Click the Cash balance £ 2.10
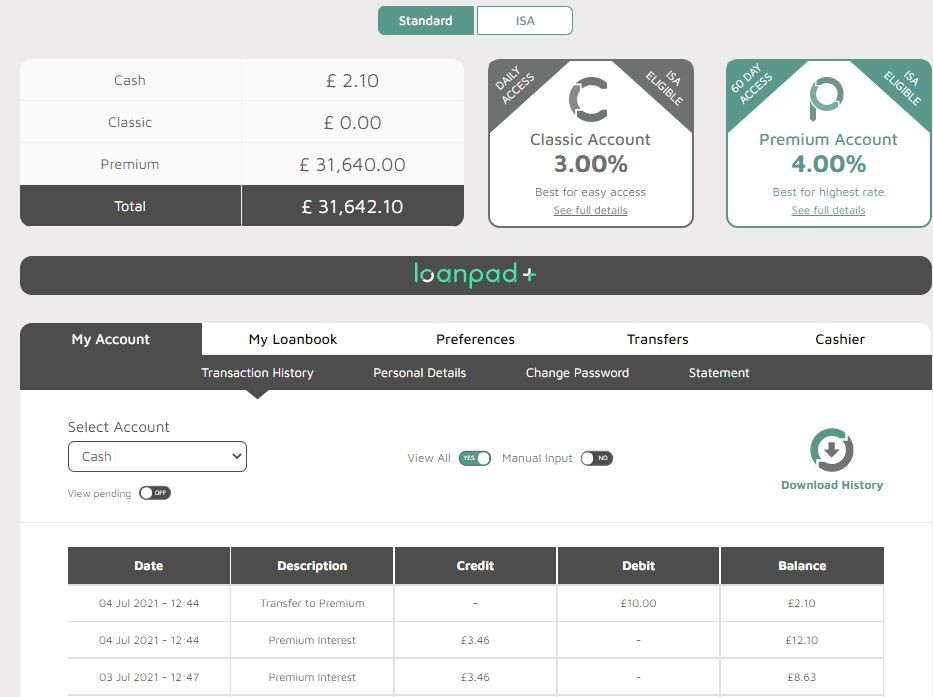Screen dimensions: 933x697 click(x=352, y=80)
